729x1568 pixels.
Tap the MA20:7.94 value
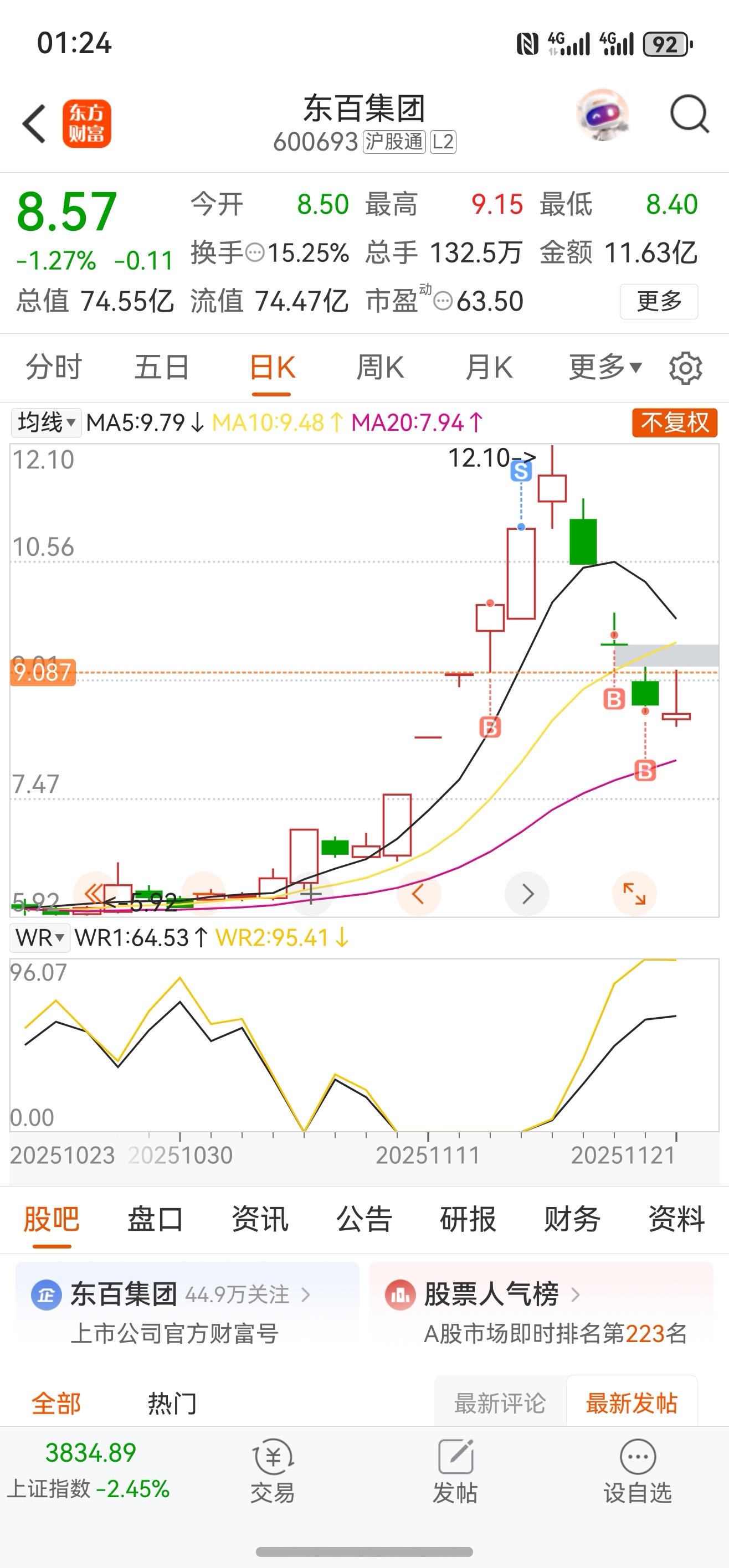tap(418, 422)
